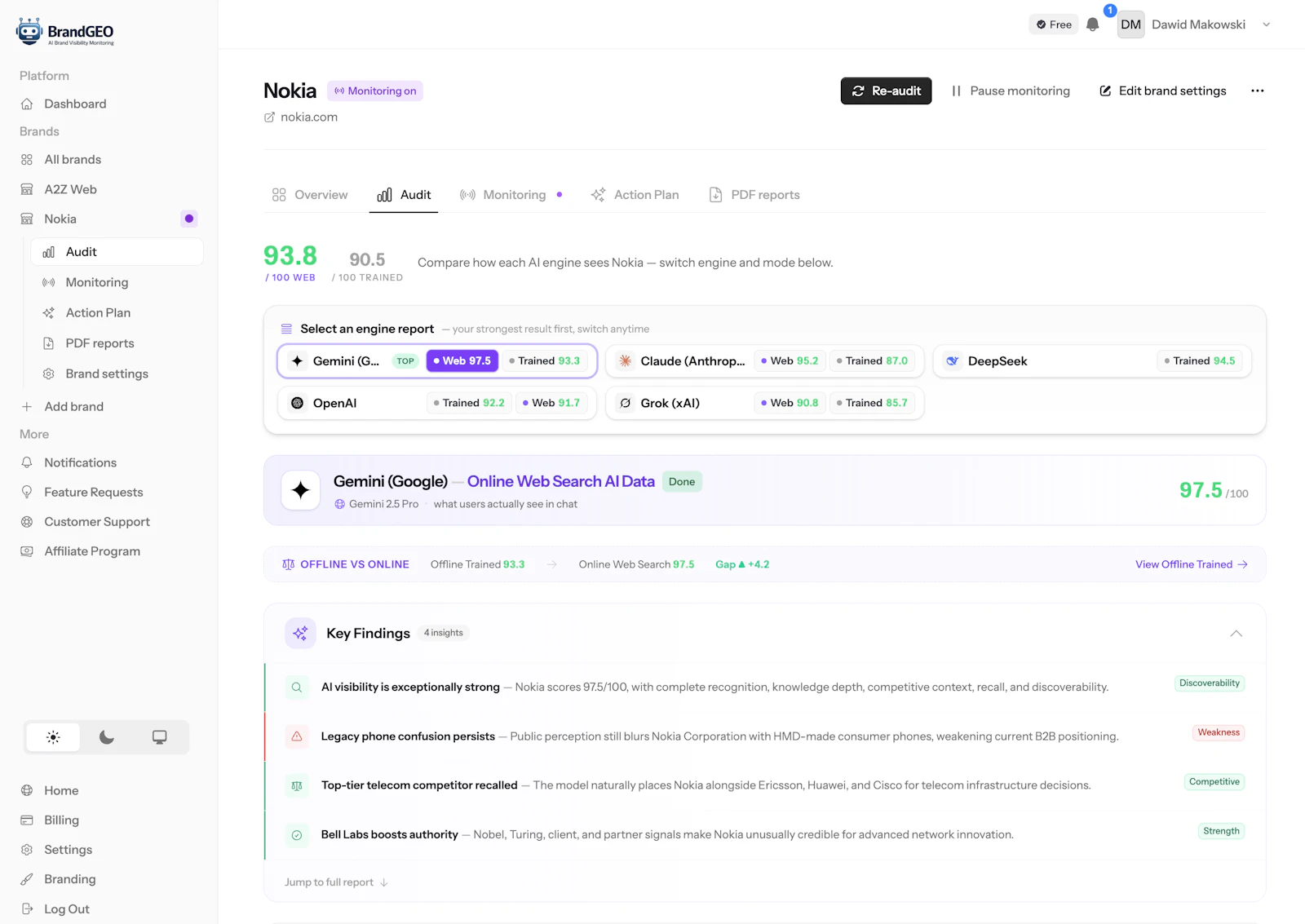Click Pause monitoring
This screenshot has height=924, width=1305.
tap(1011, 91)
